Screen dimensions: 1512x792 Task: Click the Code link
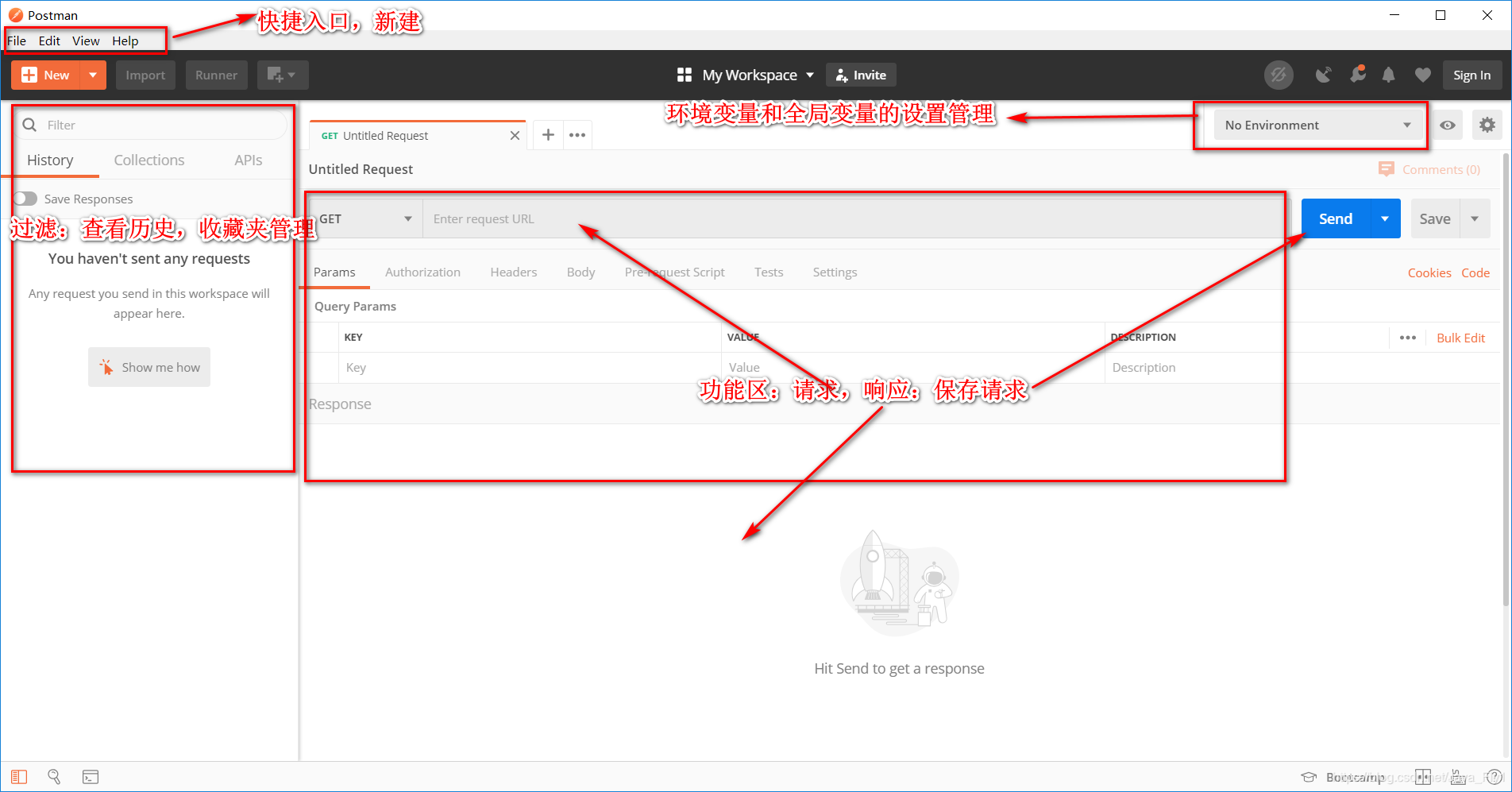(x=1475, y=272)
